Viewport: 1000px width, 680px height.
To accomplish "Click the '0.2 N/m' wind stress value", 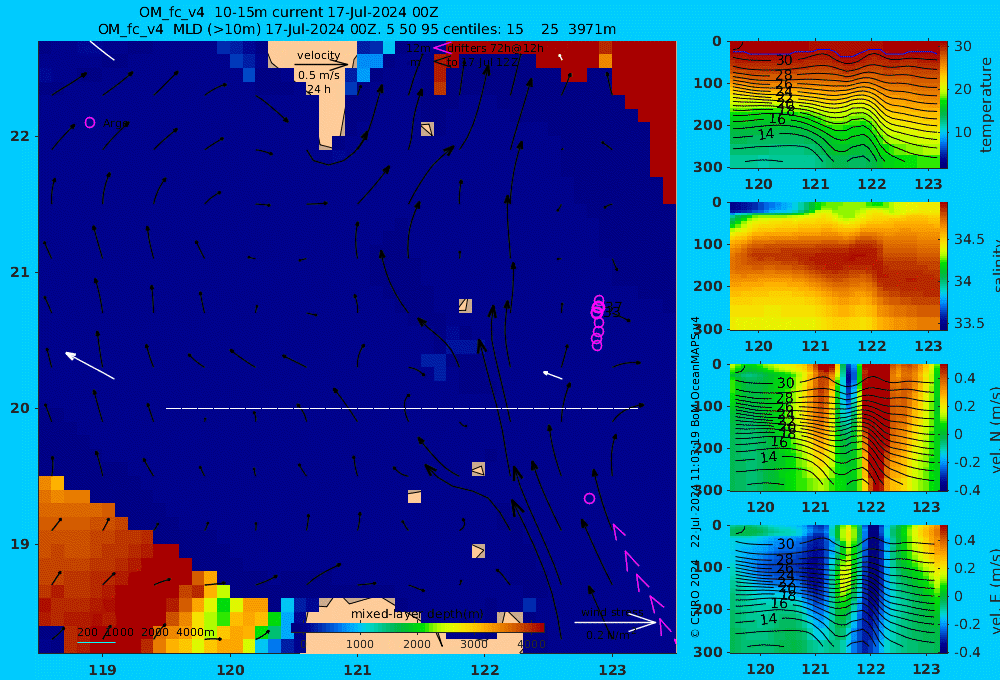I will [x=608, y=635].
